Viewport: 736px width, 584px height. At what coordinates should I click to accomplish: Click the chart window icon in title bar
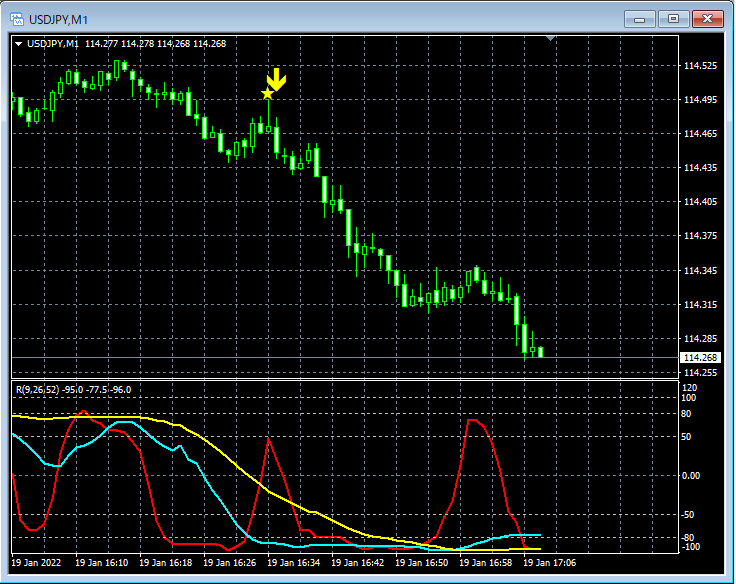(18, 19)
